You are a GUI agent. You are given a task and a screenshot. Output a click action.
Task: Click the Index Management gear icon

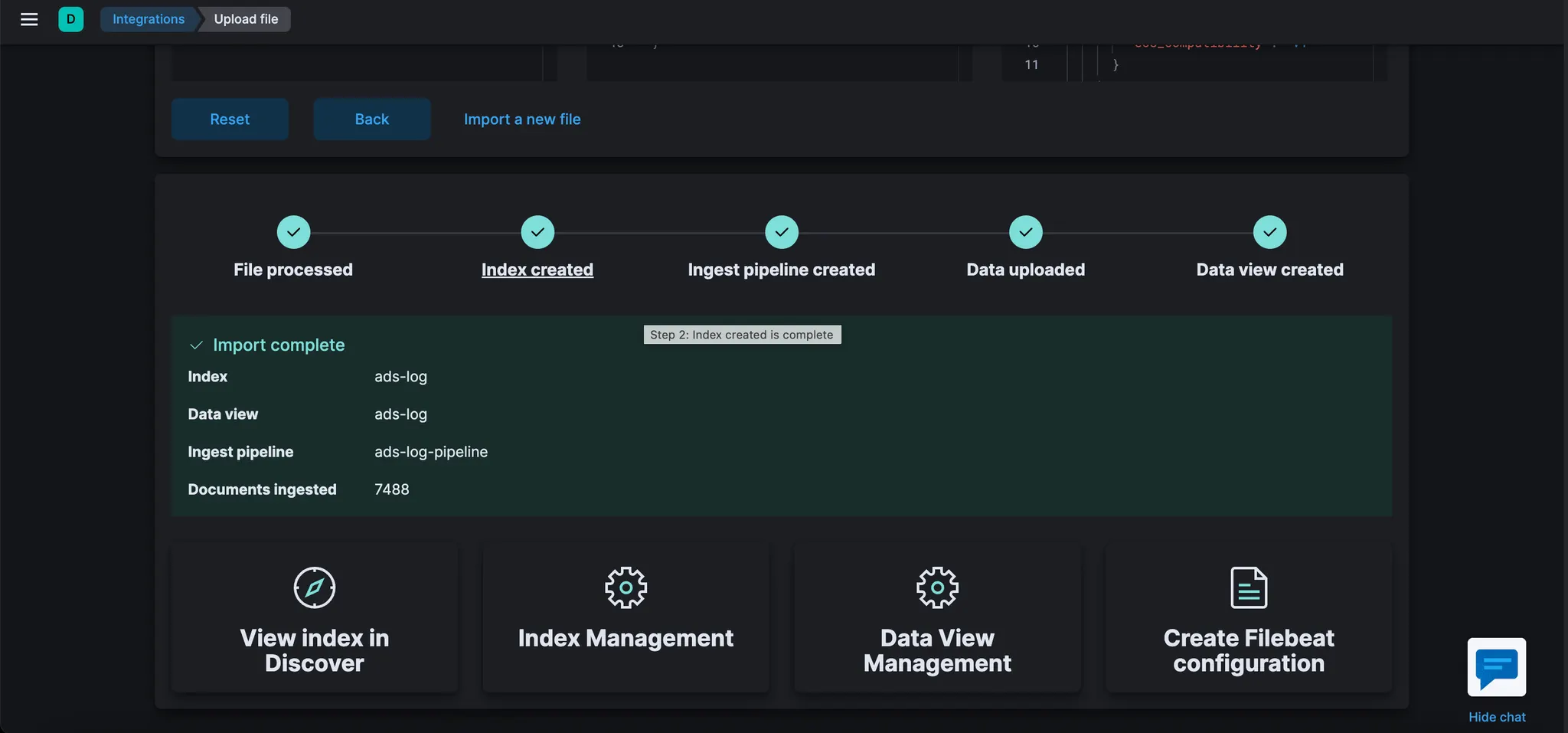click(626, 587)
